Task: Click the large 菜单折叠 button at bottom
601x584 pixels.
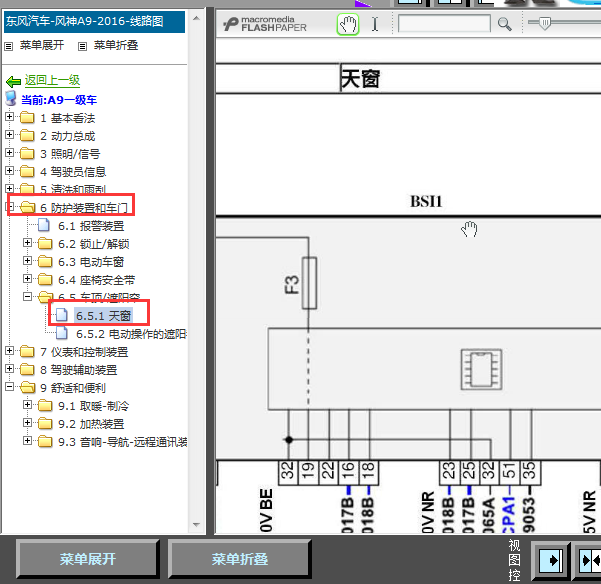Action: tap(240, 559)
